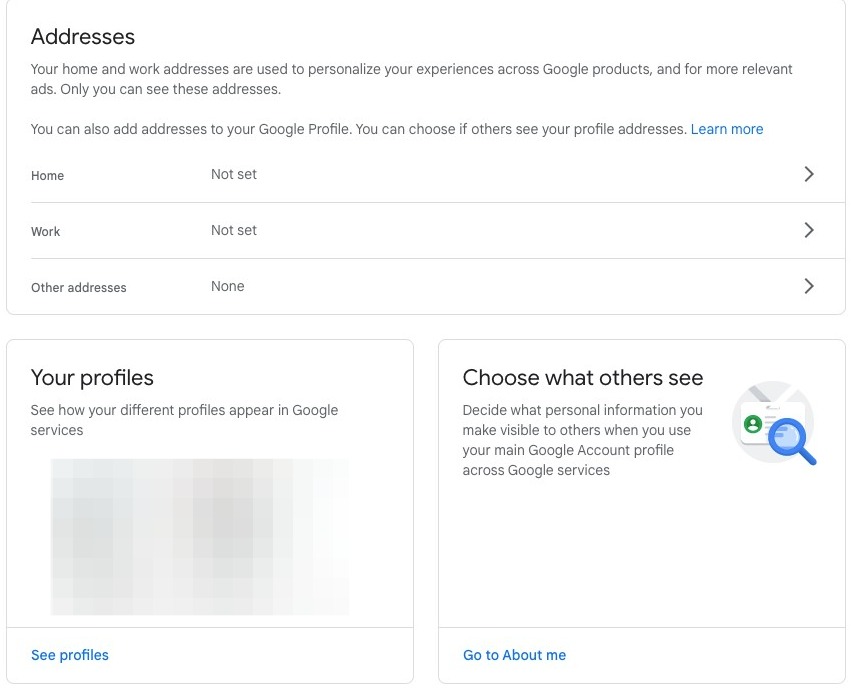The image size is (854, 695).
Task: Click the Work "Not set" value
Action: (234, 230)
